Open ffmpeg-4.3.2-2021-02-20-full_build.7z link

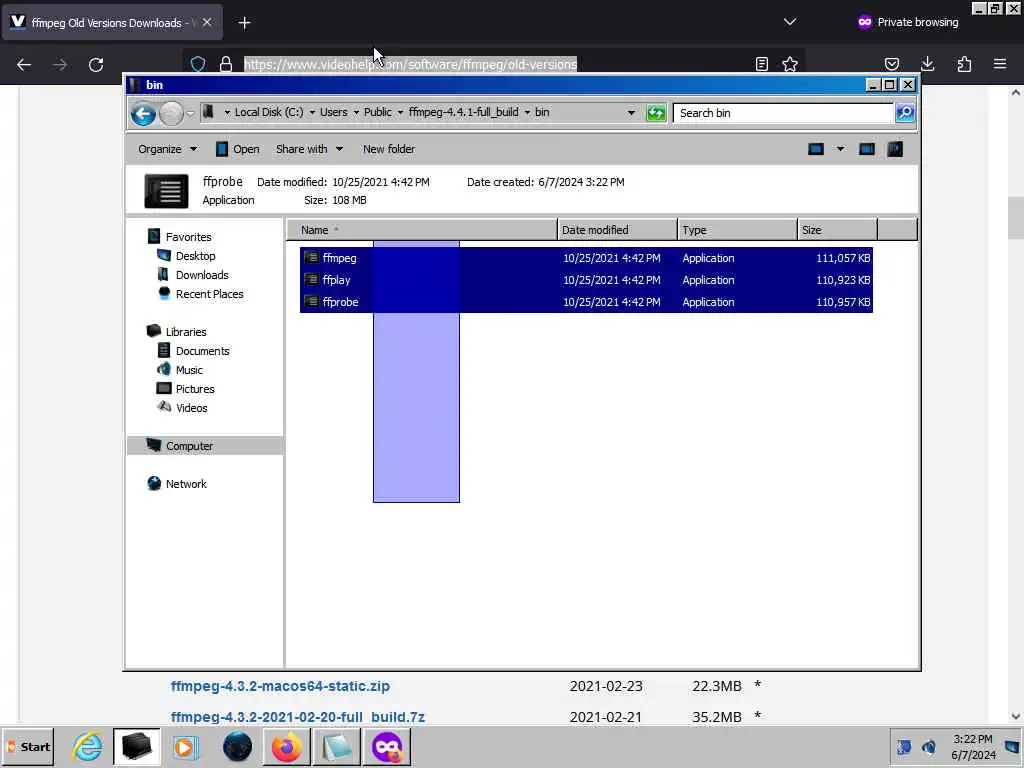pyautogui.click(x=298, y=717)
